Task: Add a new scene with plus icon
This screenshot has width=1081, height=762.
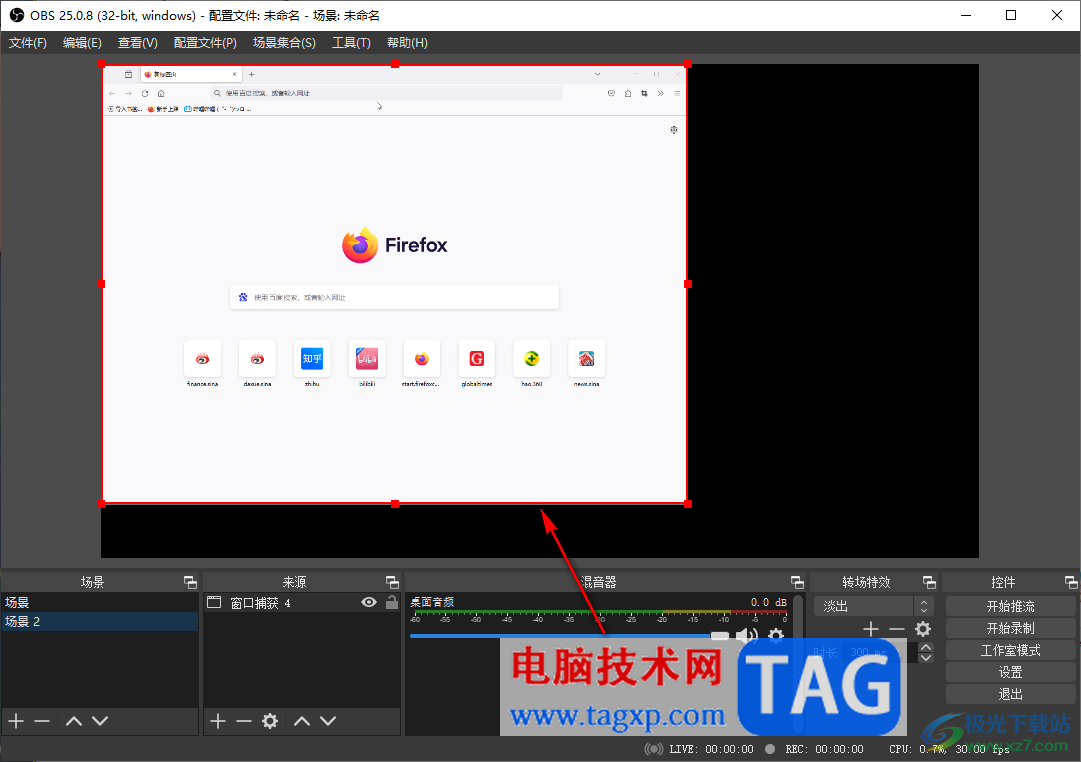Action: click(16, 721)
